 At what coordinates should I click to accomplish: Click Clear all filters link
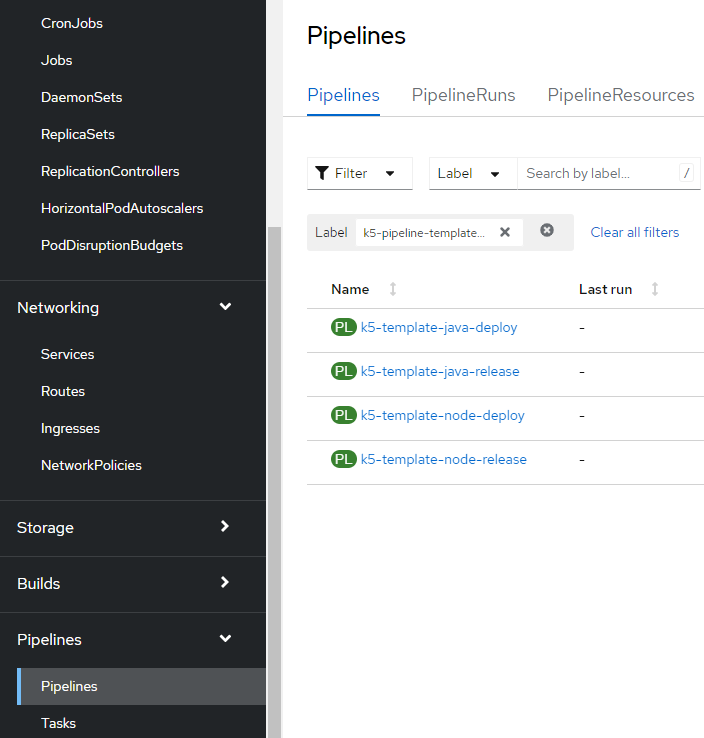[x=634, y=232]
